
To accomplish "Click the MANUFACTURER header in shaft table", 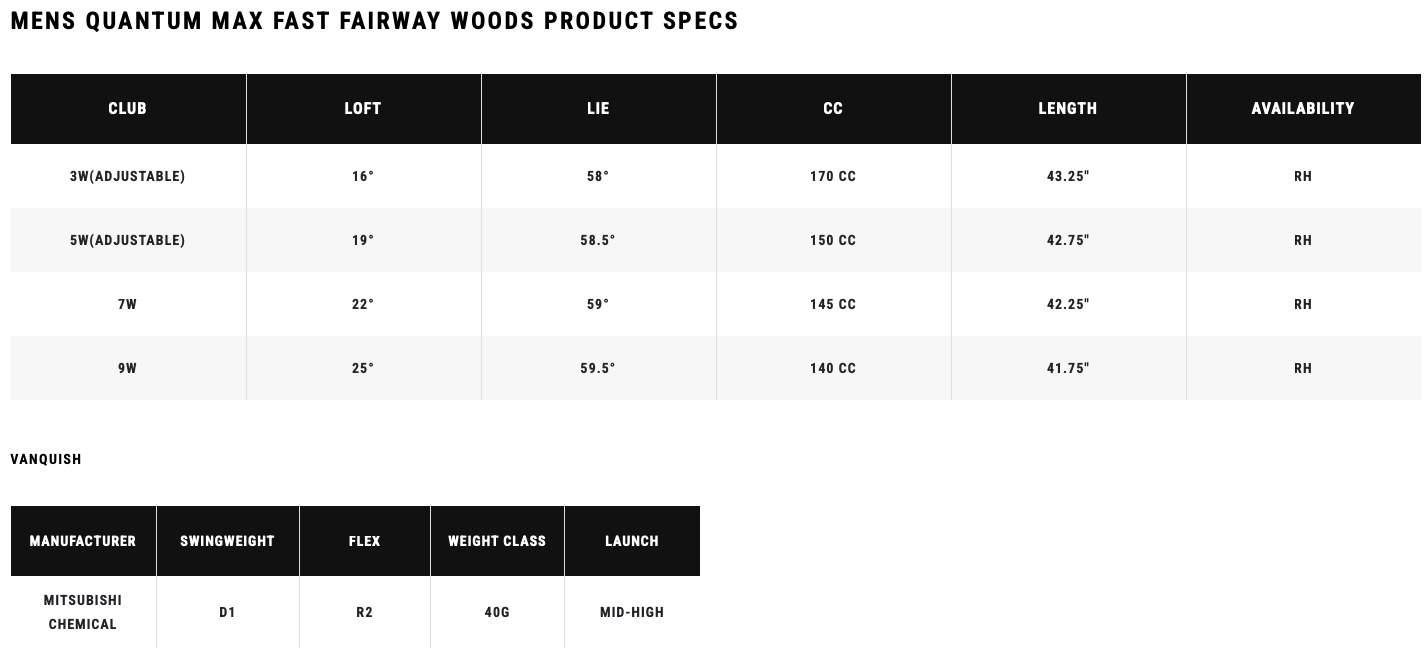I will tap(83, 541).
